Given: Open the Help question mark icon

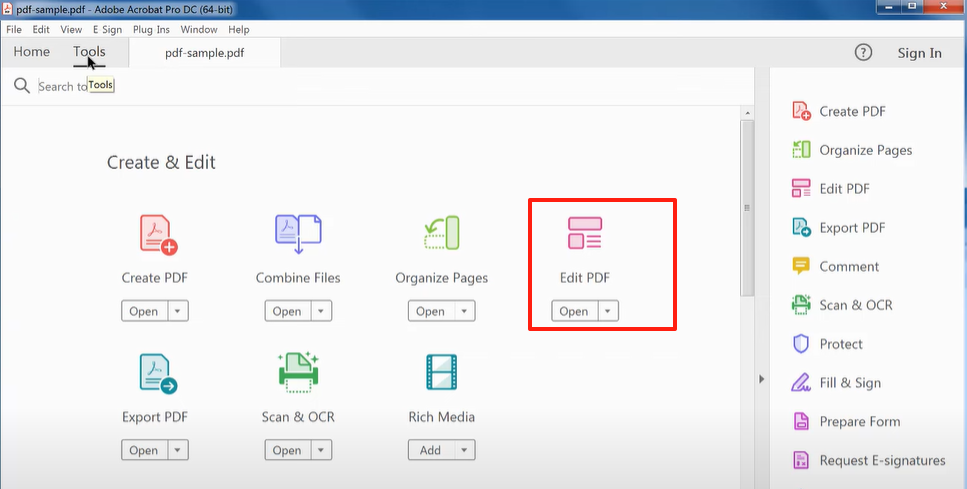Looking at the screenshot, I should [863, 52].
